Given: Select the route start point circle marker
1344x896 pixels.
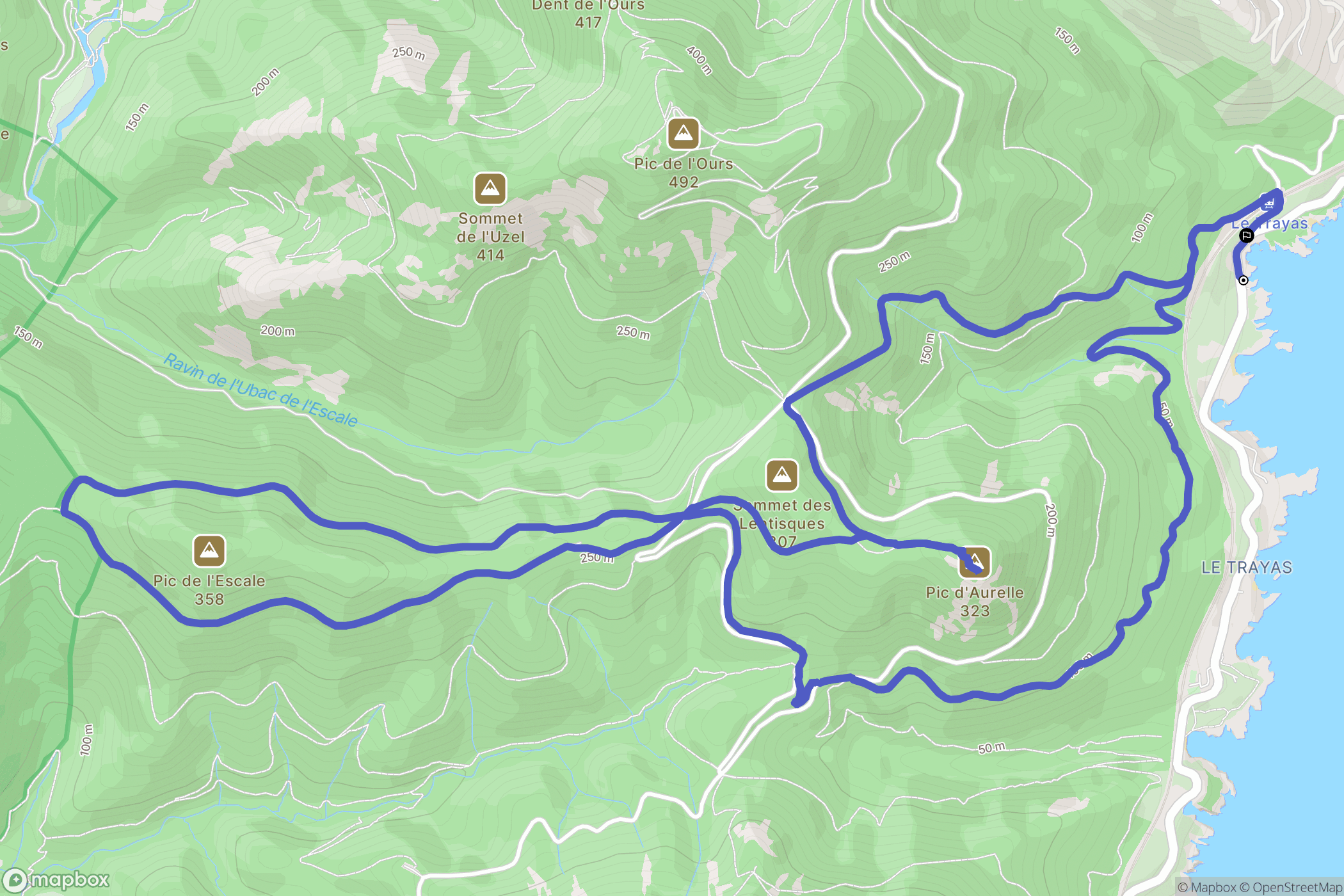Looking at the screenshot, I should click(1243, 280).
